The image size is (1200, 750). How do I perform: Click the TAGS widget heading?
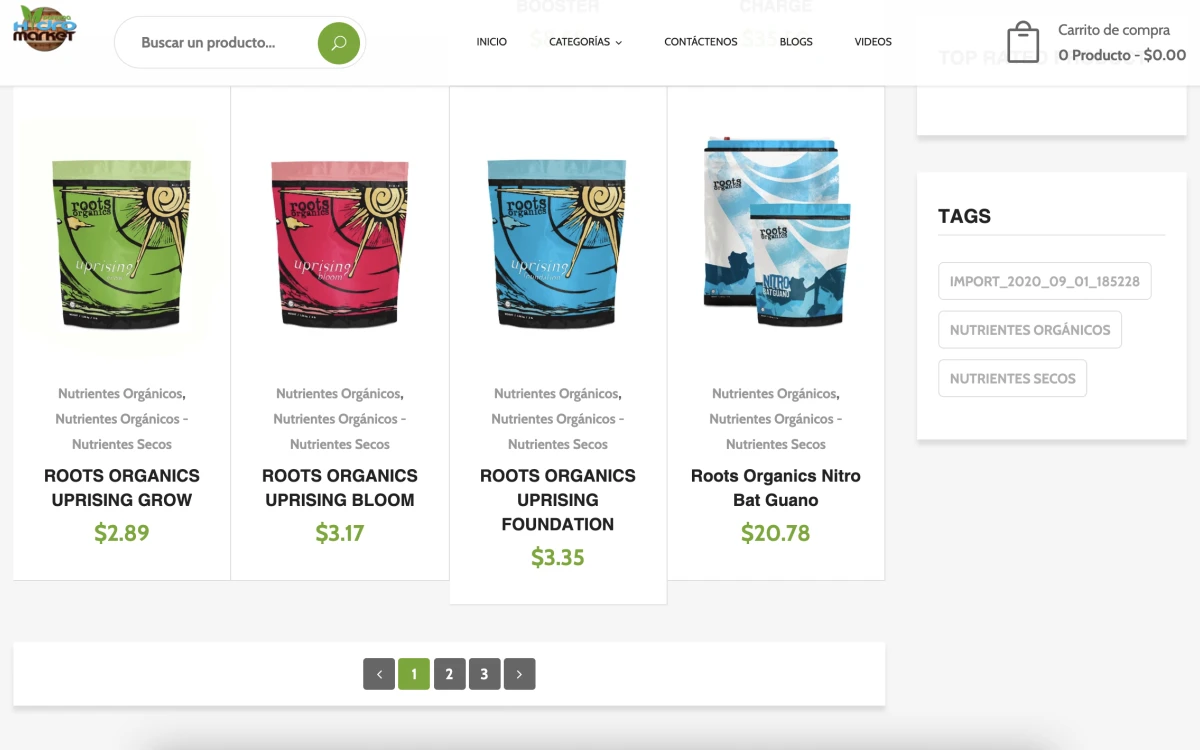[965, 216]
